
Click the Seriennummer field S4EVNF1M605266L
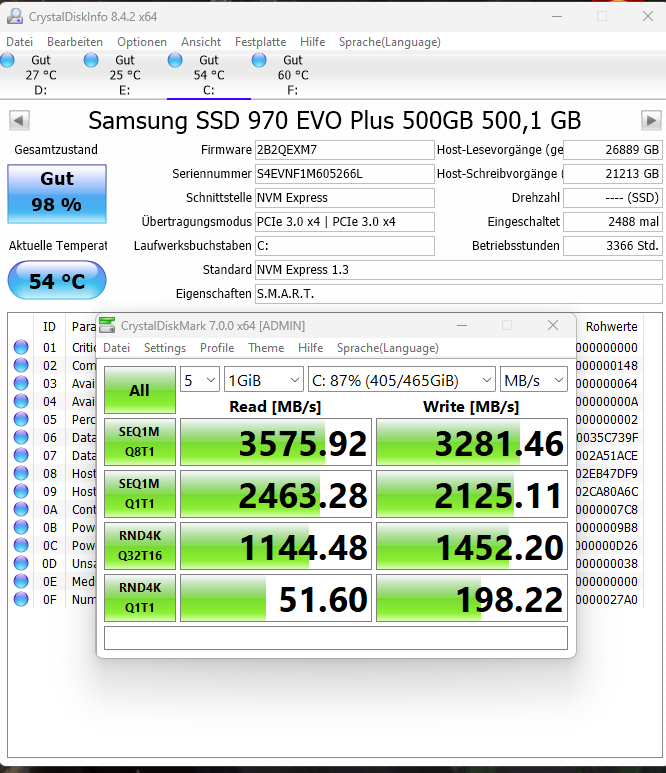click(344, 174)
